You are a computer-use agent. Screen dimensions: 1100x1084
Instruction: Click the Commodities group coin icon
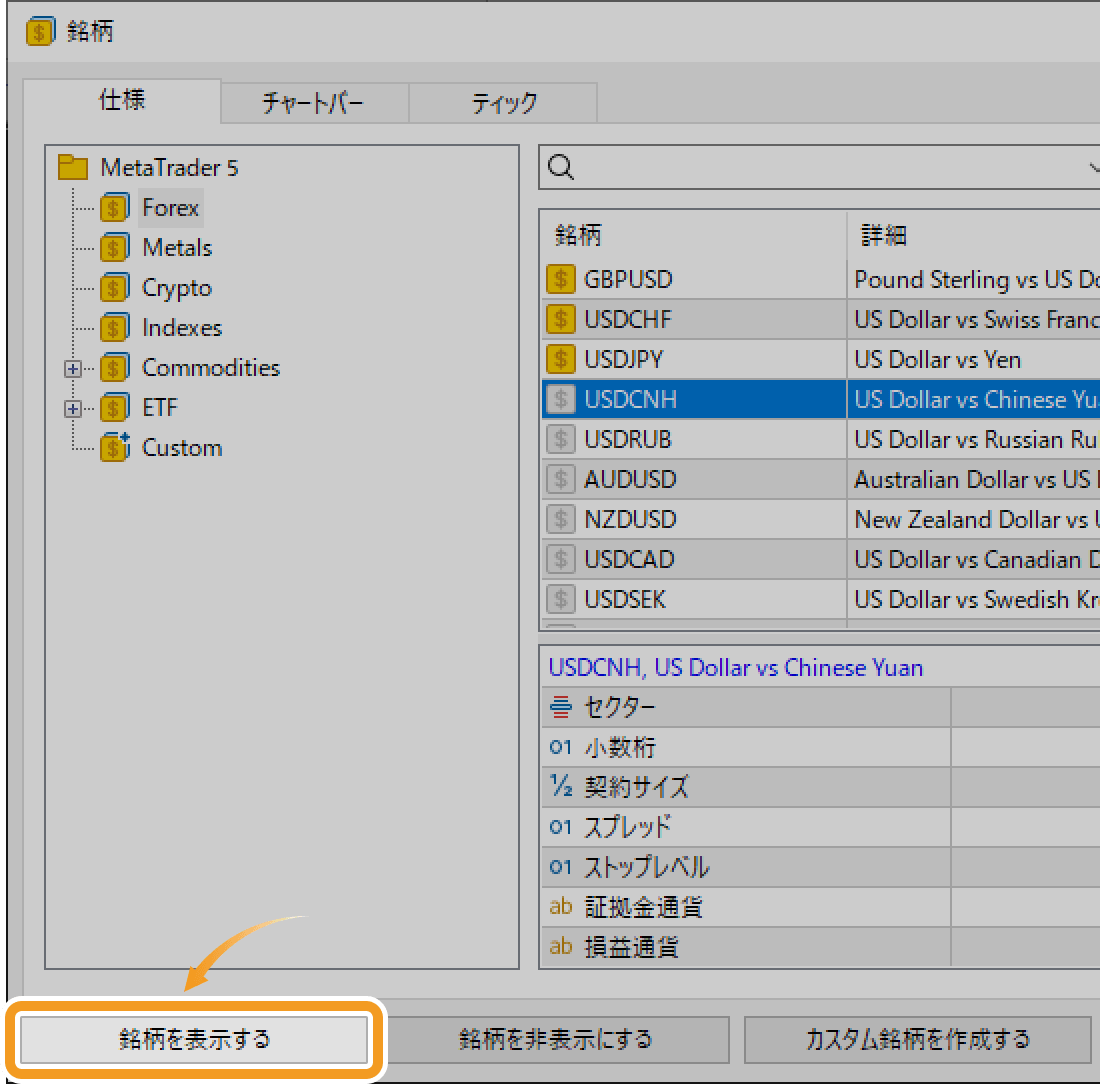pos(114,368)
